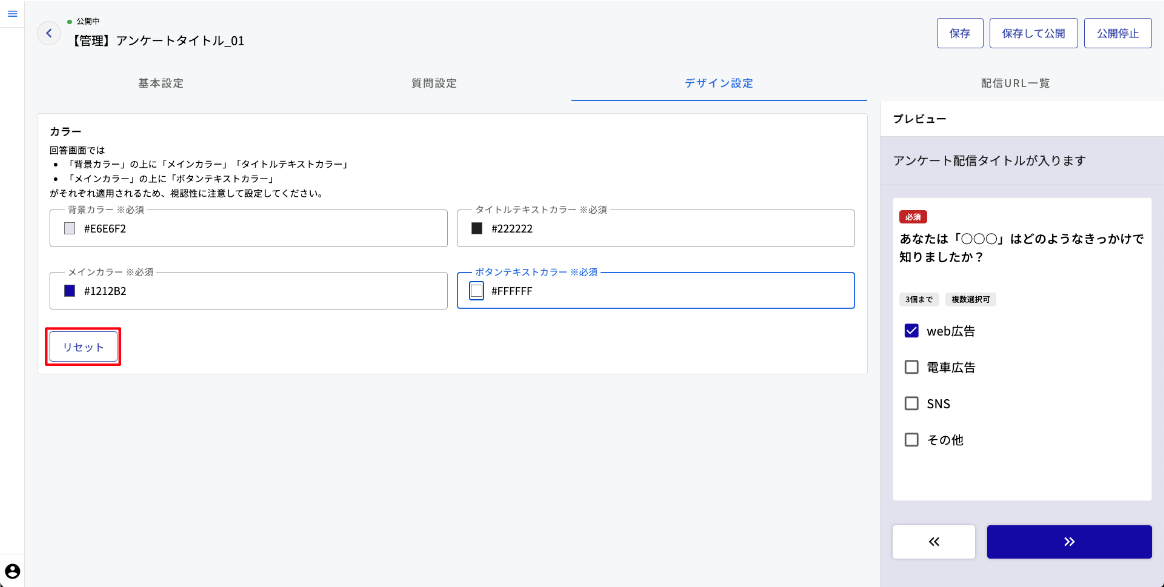The image size is (1164, 587).
Task: Click the プレビュー panel heading
Action: pyautogui.click(x=919, y=119)
